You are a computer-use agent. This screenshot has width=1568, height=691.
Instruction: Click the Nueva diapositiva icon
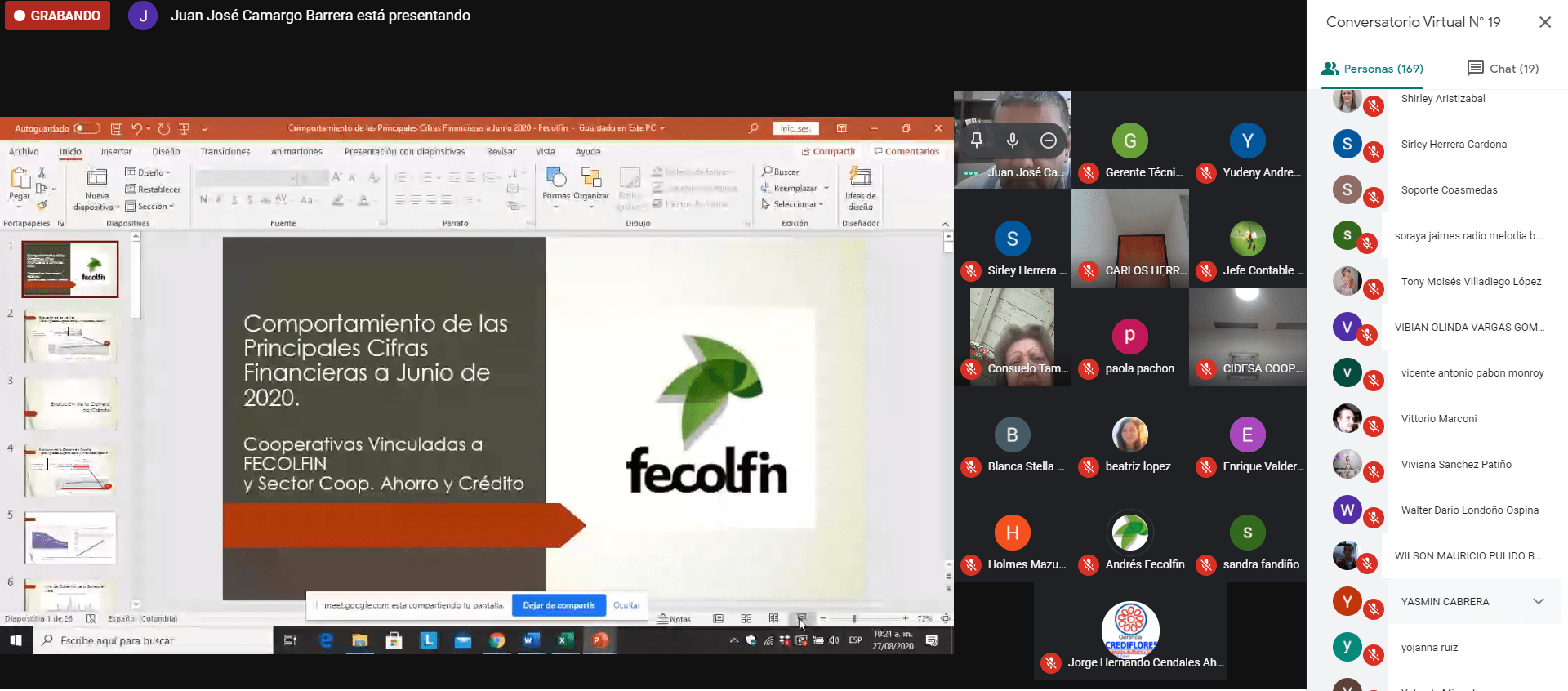point(96,176)
